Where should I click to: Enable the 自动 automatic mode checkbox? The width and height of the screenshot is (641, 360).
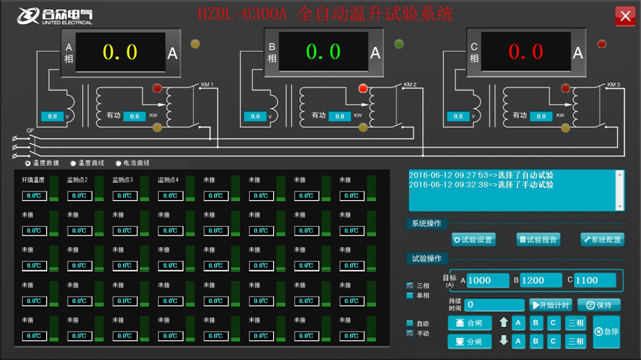(x=410, y=323)
